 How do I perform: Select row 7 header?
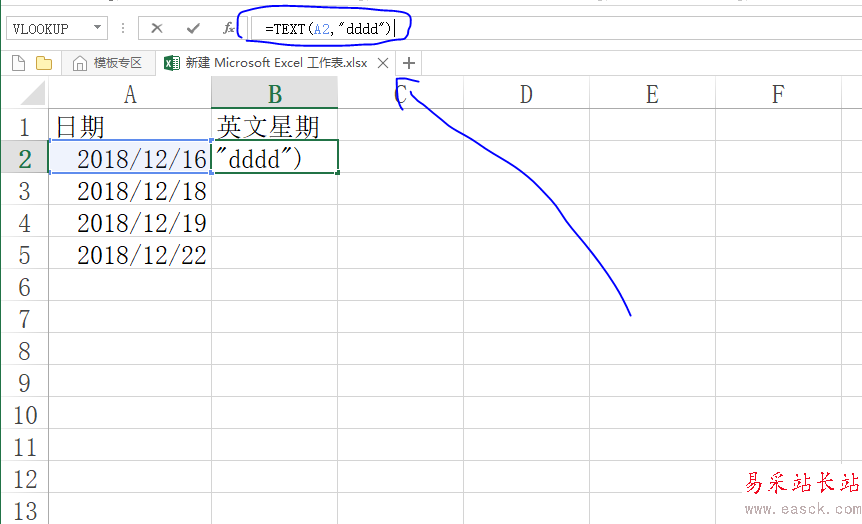tap(24, 318)
